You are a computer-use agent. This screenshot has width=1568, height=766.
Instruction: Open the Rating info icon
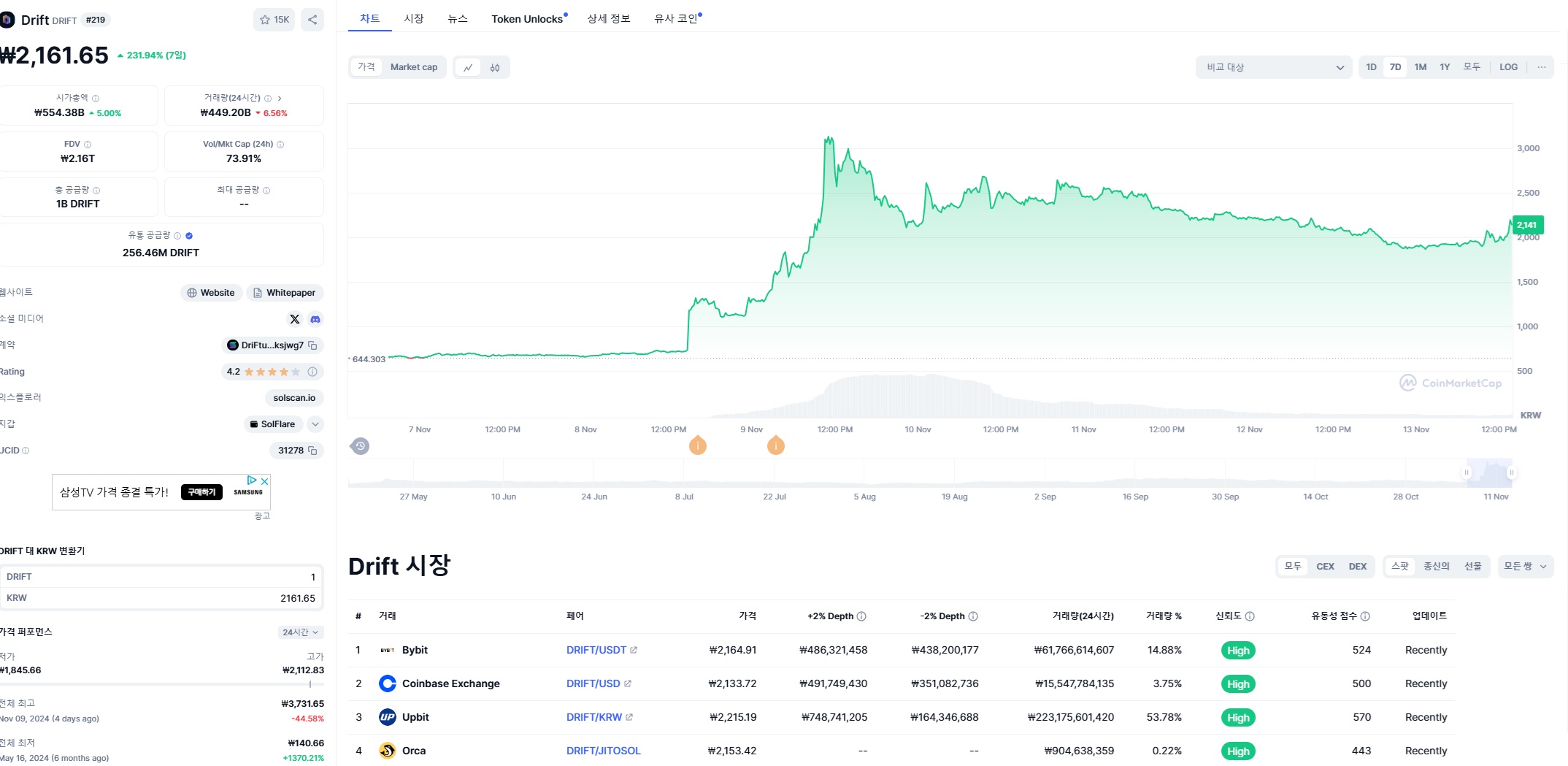[x=312, y=372]
